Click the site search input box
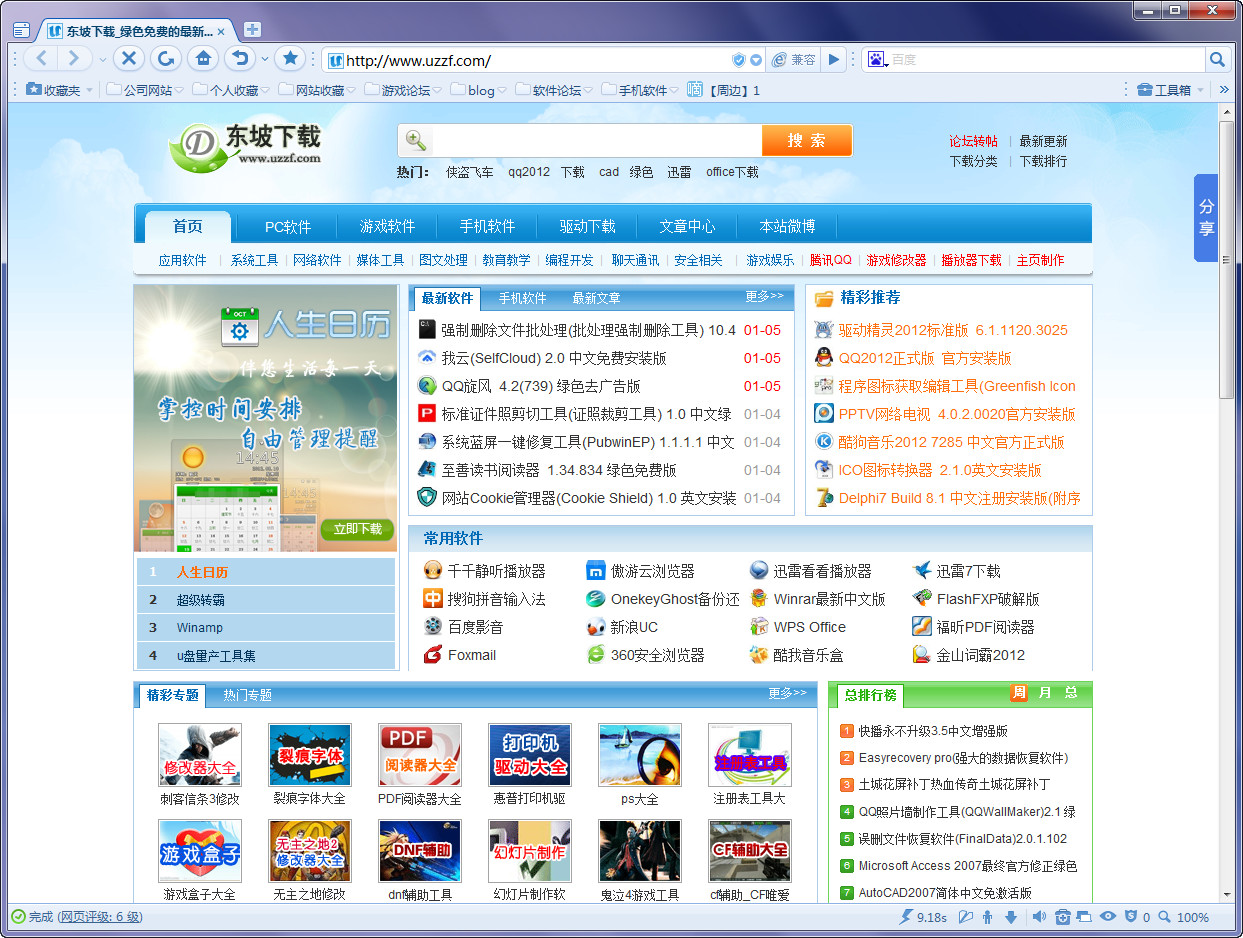The width and height of the screenshot is (1243, 938). point(595,140)
